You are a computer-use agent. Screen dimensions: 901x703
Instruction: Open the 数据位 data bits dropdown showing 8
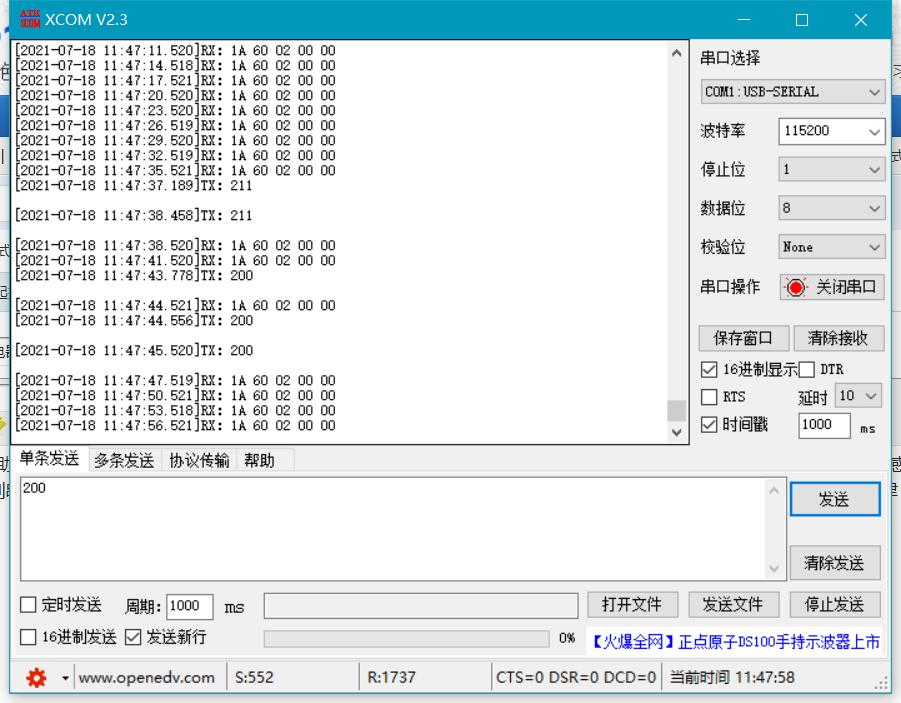(831, 208)
